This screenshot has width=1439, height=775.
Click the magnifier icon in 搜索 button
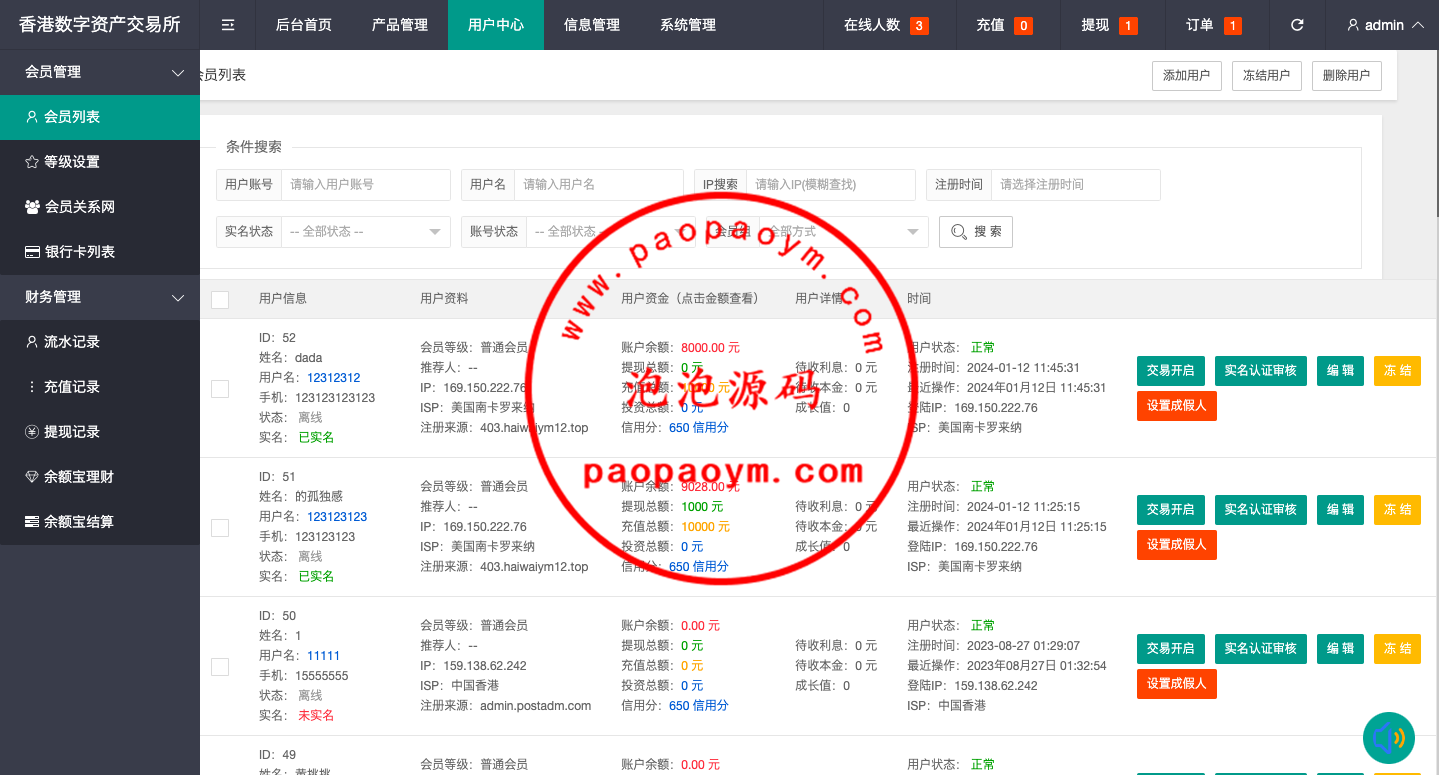958,232
